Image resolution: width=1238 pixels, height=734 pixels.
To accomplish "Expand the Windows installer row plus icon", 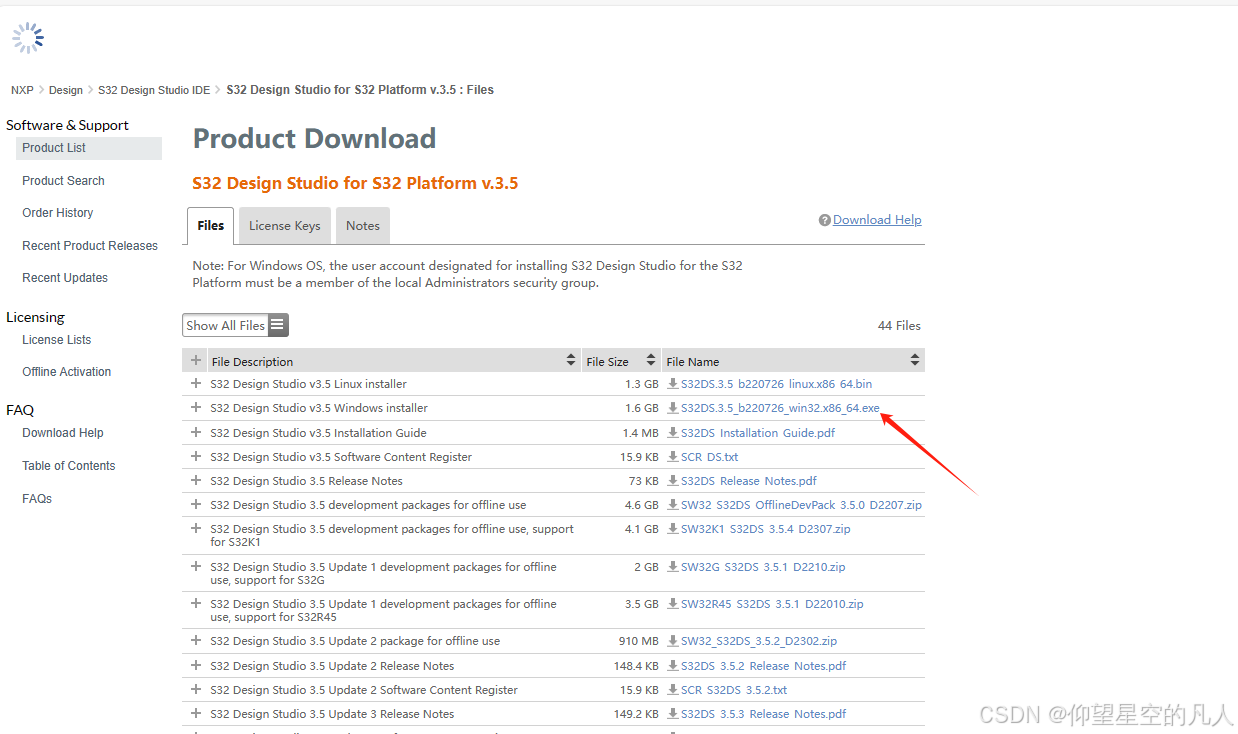I will pos(196,407).
